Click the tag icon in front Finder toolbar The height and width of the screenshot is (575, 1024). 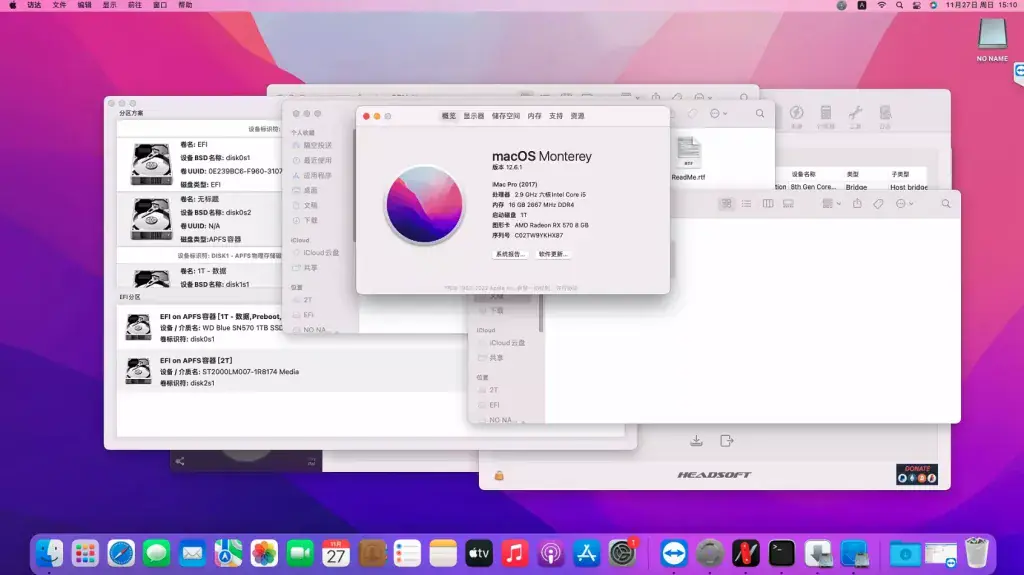click(878, 204)
